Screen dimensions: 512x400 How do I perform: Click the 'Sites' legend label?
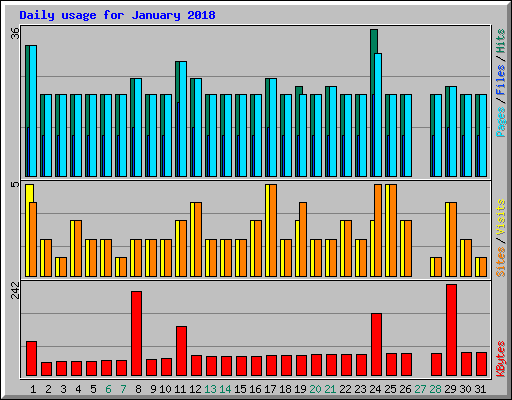pyautogui.click(x=501, y=262)
